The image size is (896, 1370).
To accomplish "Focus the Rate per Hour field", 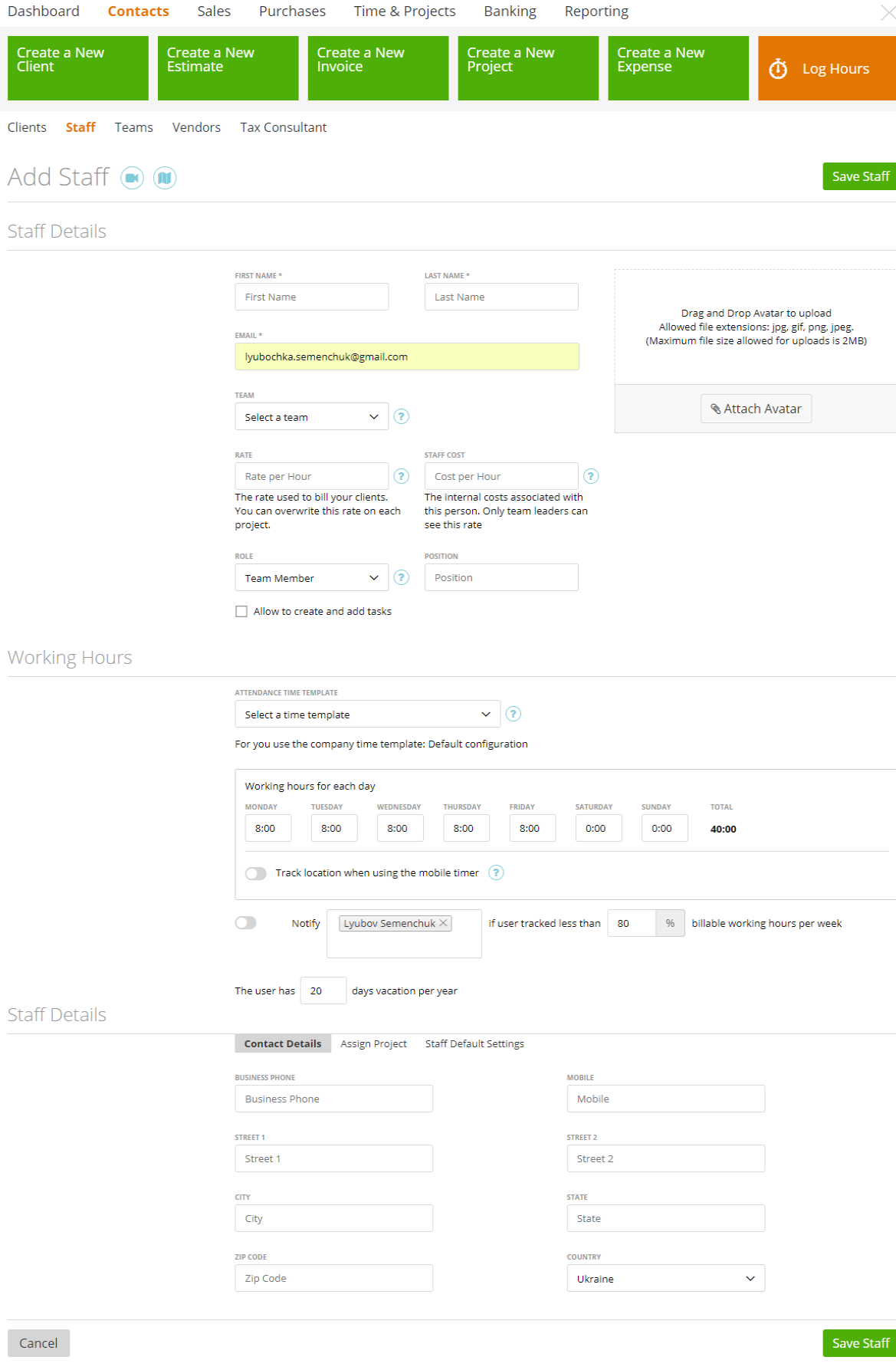I will (312, 476).
